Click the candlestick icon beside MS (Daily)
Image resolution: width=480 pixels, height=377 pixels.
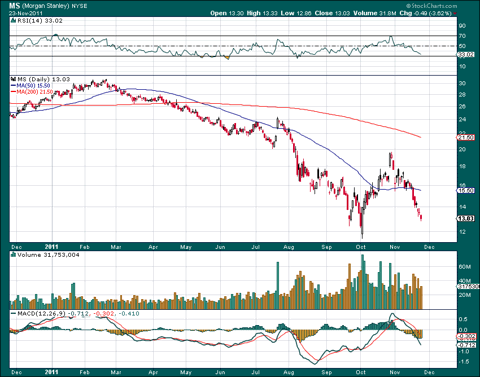[13, 79]
